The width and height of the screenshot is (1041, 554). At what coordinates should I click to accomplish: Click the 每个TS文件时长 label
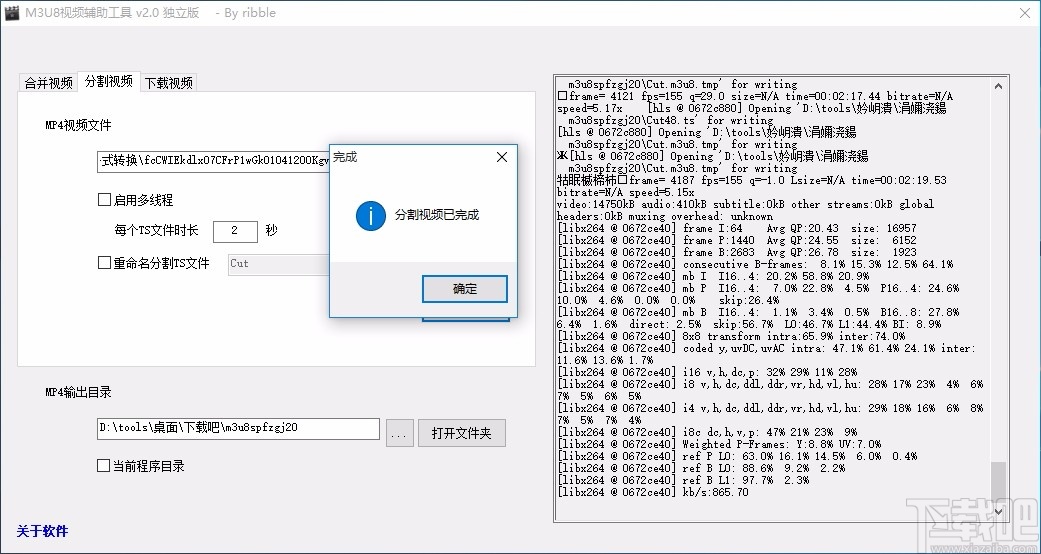[x=156, y=231]
